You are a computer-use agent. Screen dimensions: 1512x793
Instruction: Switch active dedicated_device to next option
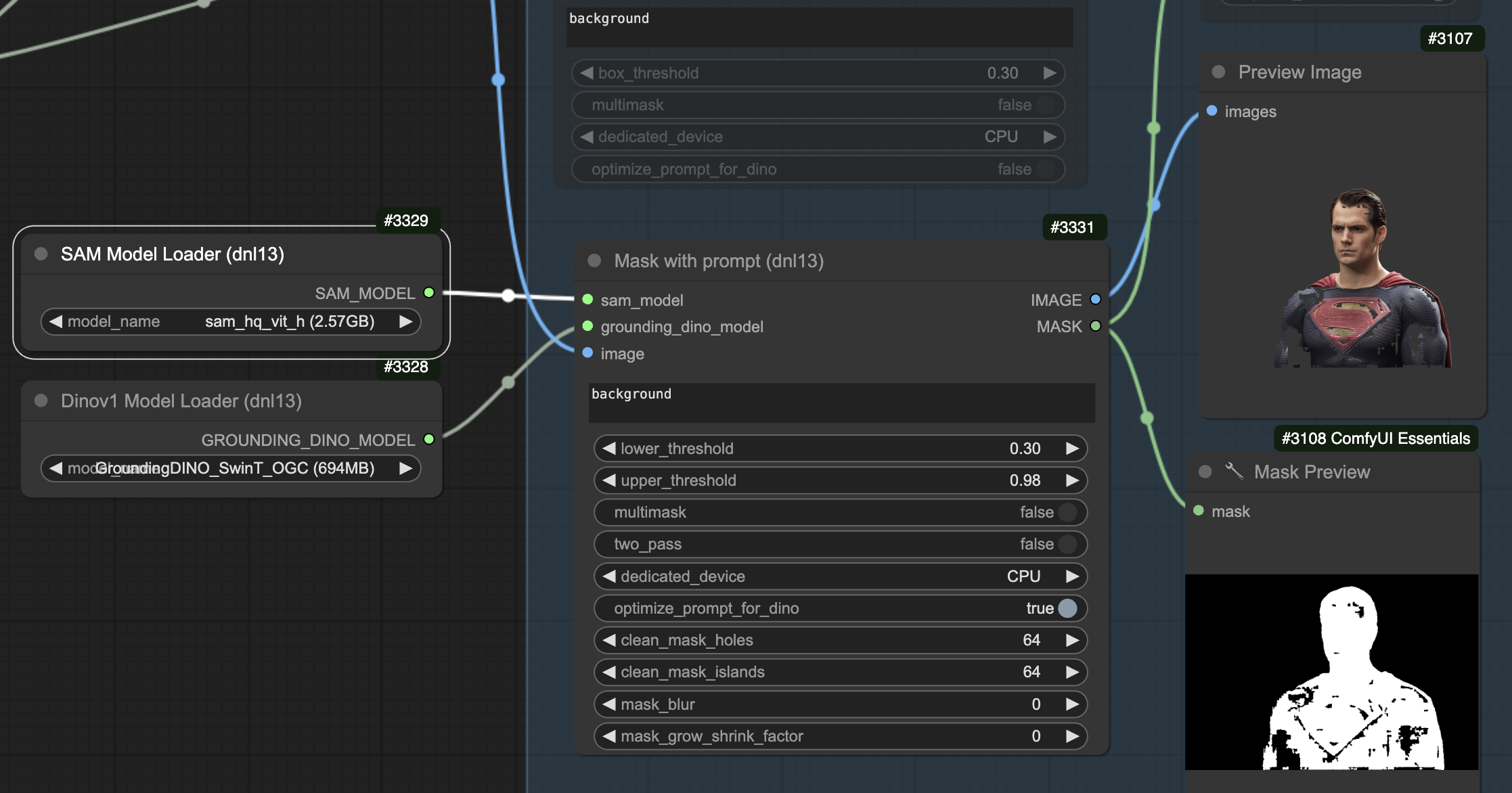click(x=1072, y=576)
